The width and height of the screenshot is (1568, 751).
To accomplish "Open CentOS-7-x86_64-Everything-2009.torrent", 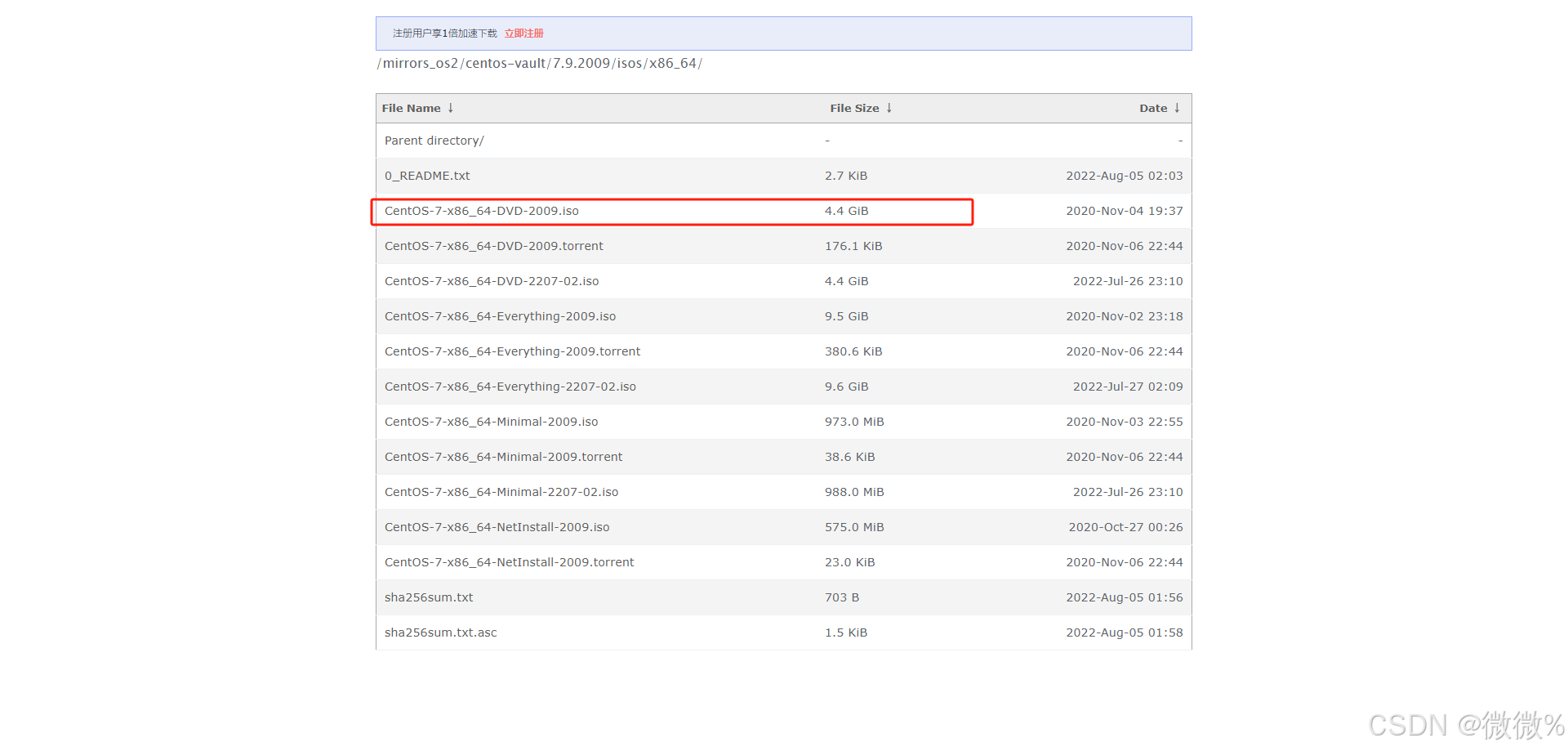I will point(512,351).
